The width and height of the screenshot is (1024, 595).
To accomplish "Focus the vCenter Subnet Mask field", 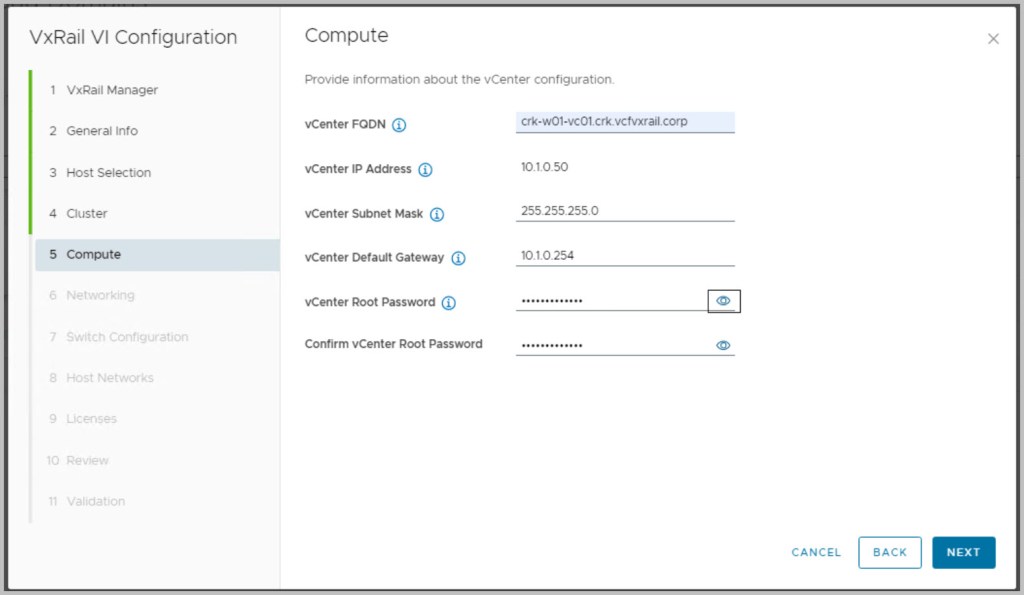I will pos(624,211).
